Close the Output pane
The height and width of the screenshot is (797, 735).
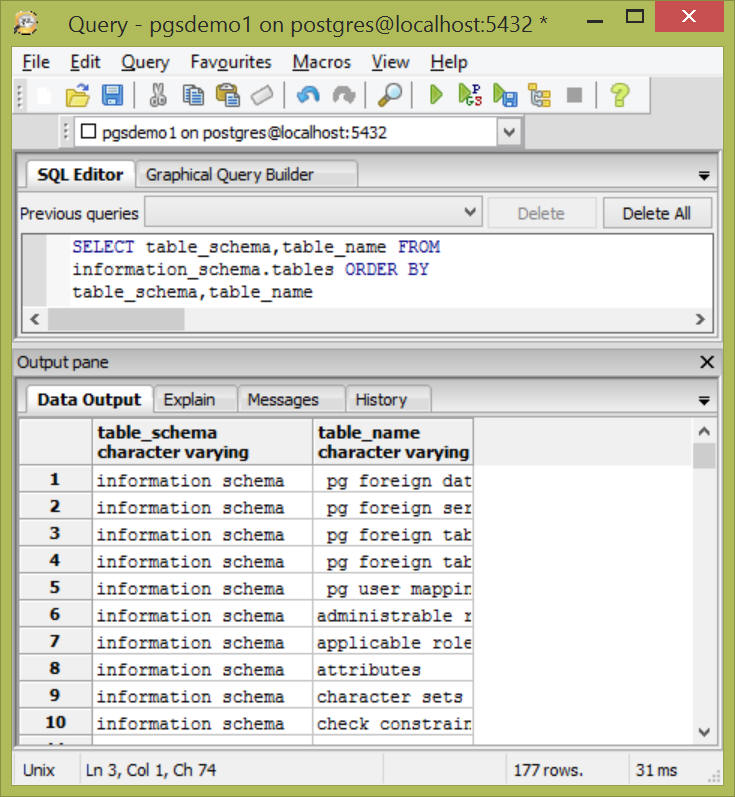707,362
